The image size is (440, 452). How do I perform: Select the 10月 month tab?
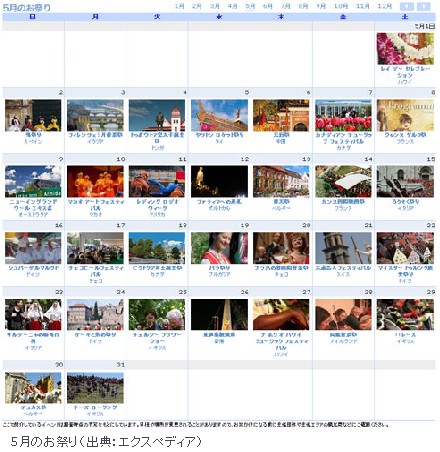(x=341, y=6)
